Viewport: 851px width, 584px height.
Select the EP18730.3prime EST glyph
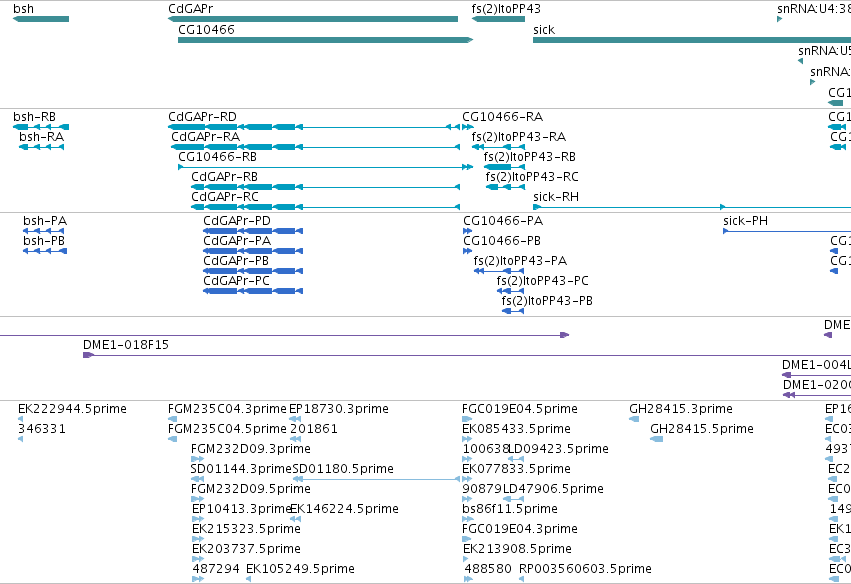tap(295, 419)
